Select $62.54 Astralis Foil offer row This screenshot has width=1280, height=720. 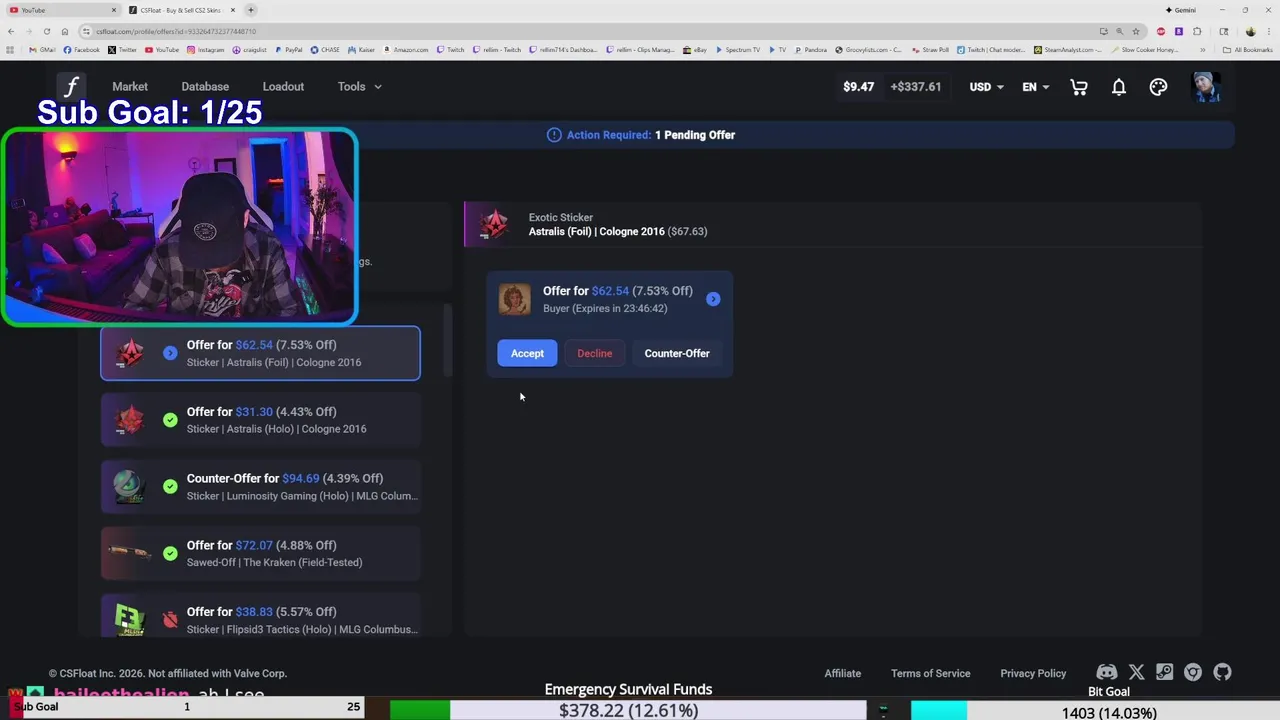pyautogui.click(x=260, y=353)
